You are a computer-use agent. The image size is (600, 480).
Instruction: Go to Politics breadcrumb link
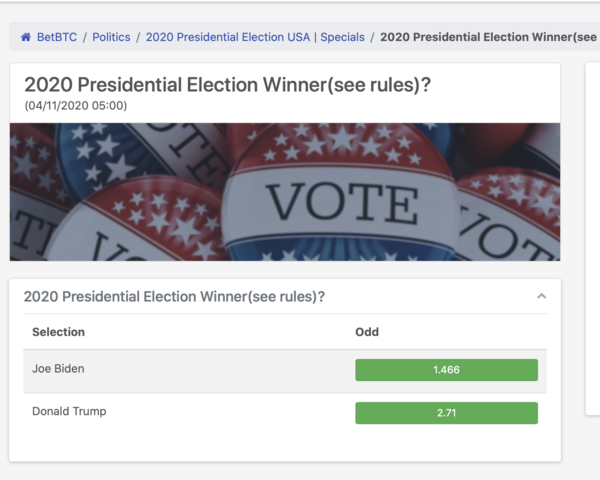(111, 37)
